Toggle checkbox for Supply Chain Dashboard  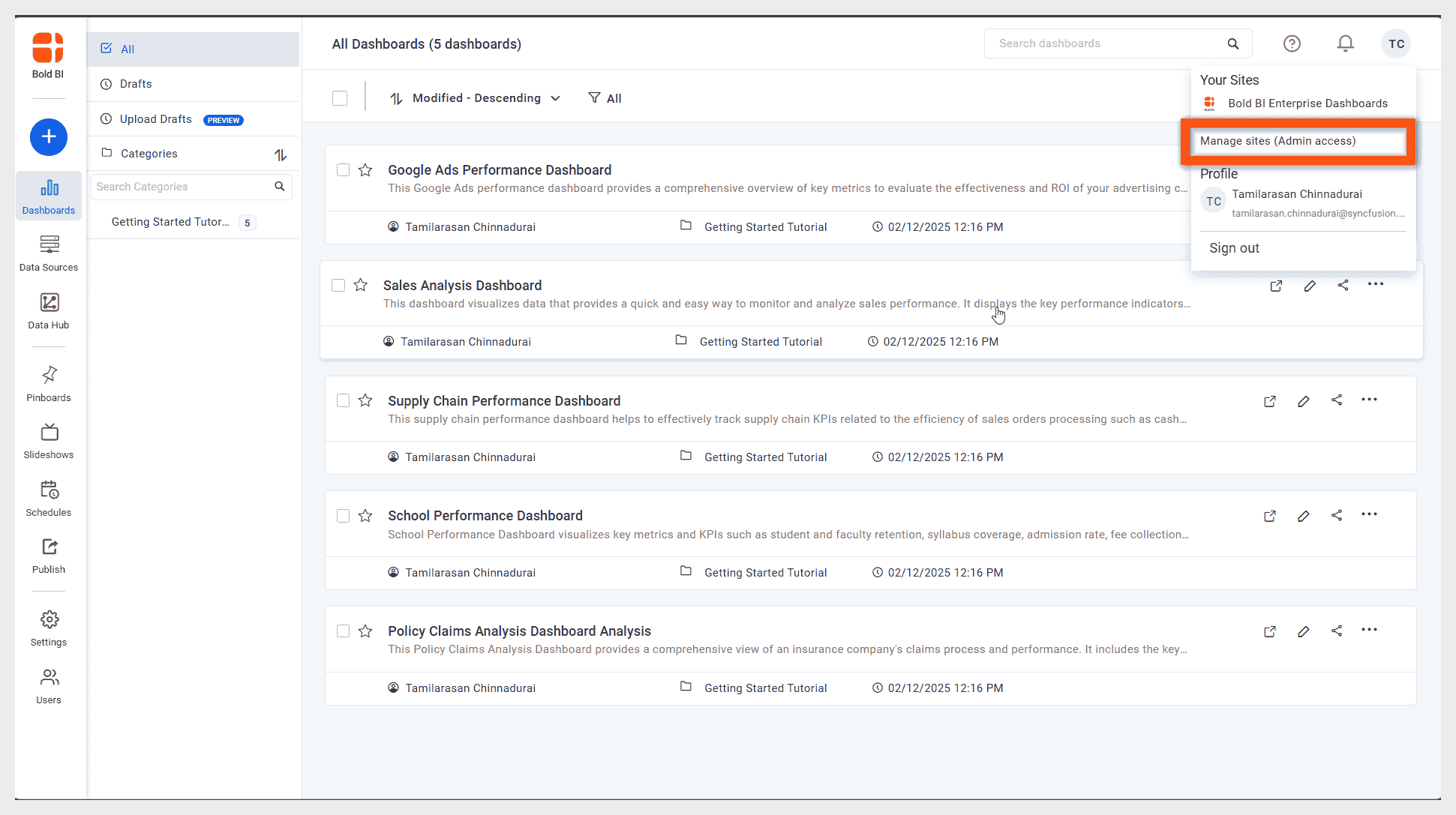point(341,400)
